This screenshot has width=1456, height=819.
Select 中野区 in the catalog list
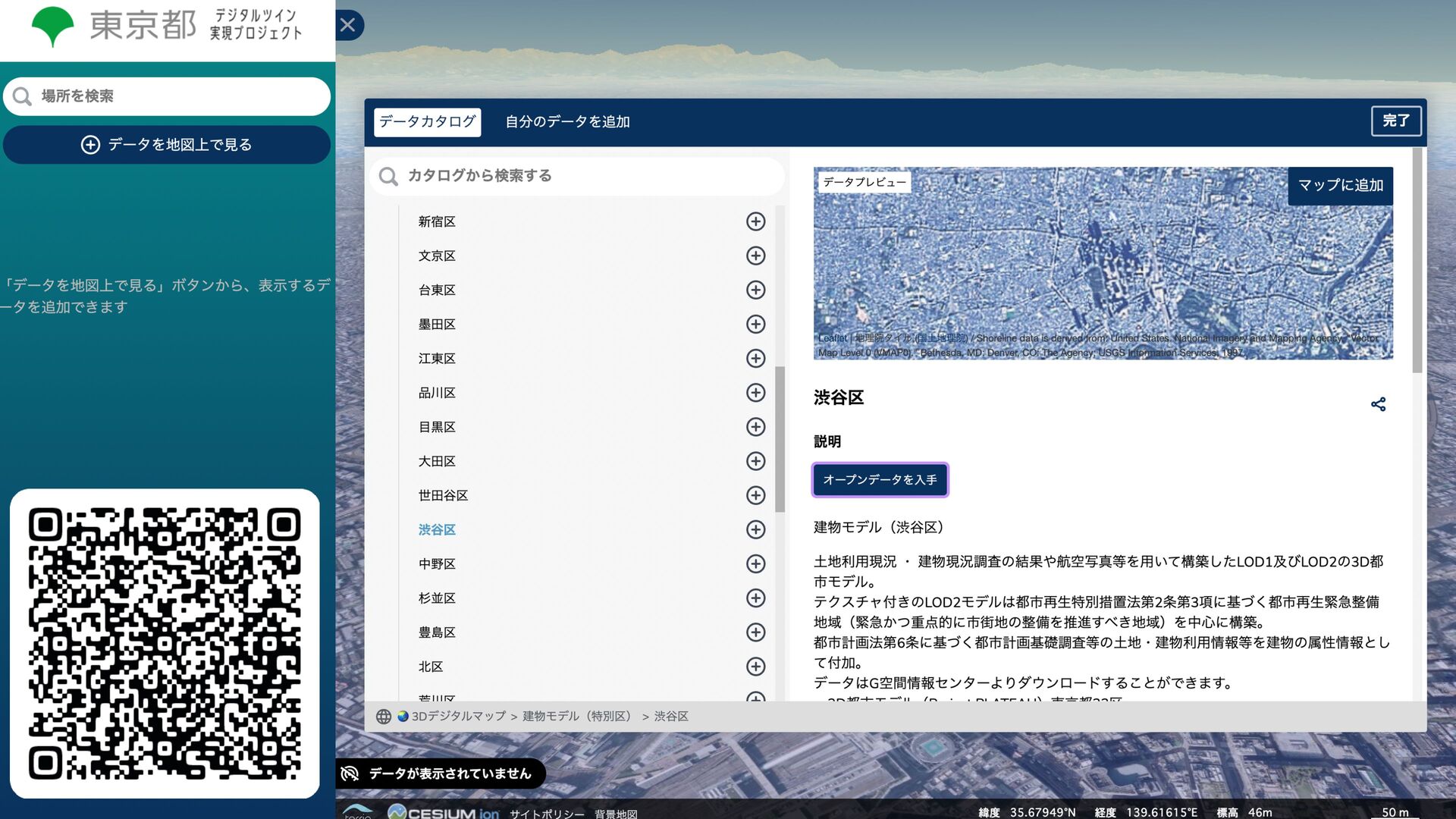click(437, 564)
